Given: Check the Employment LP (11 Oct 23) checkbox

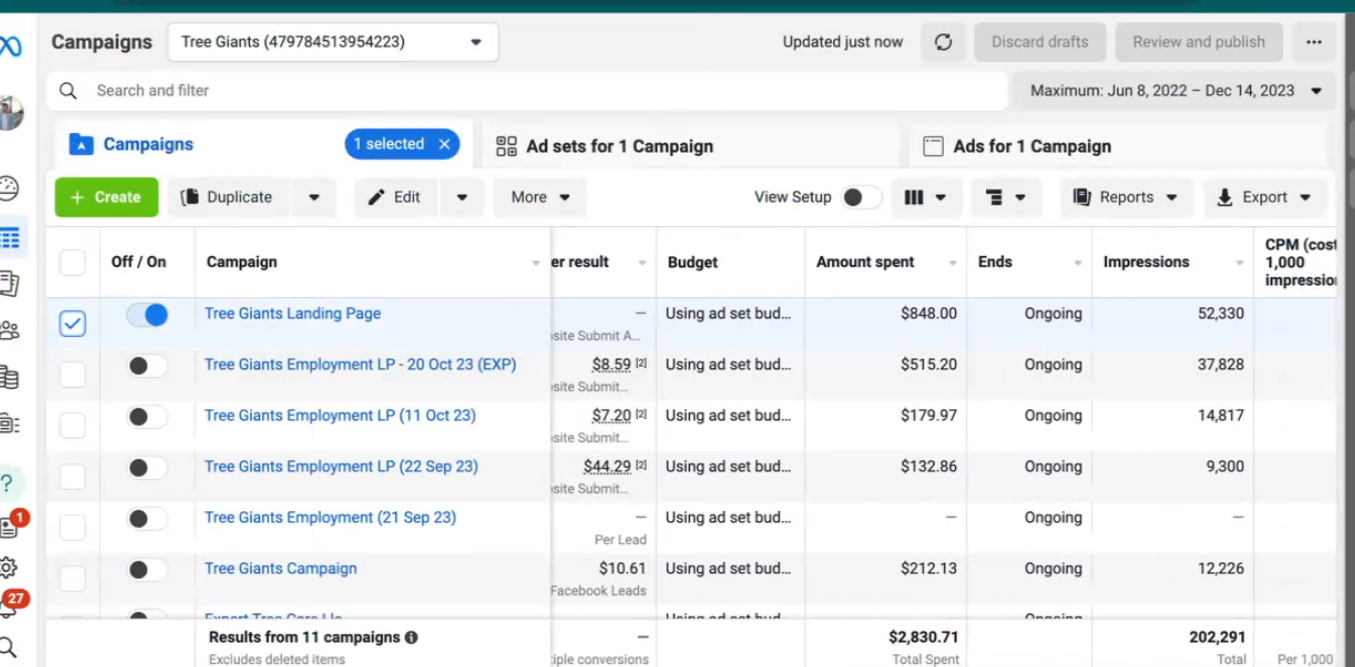Looking at the screenshot, I should pyautogui.click(x=73, y=425).
